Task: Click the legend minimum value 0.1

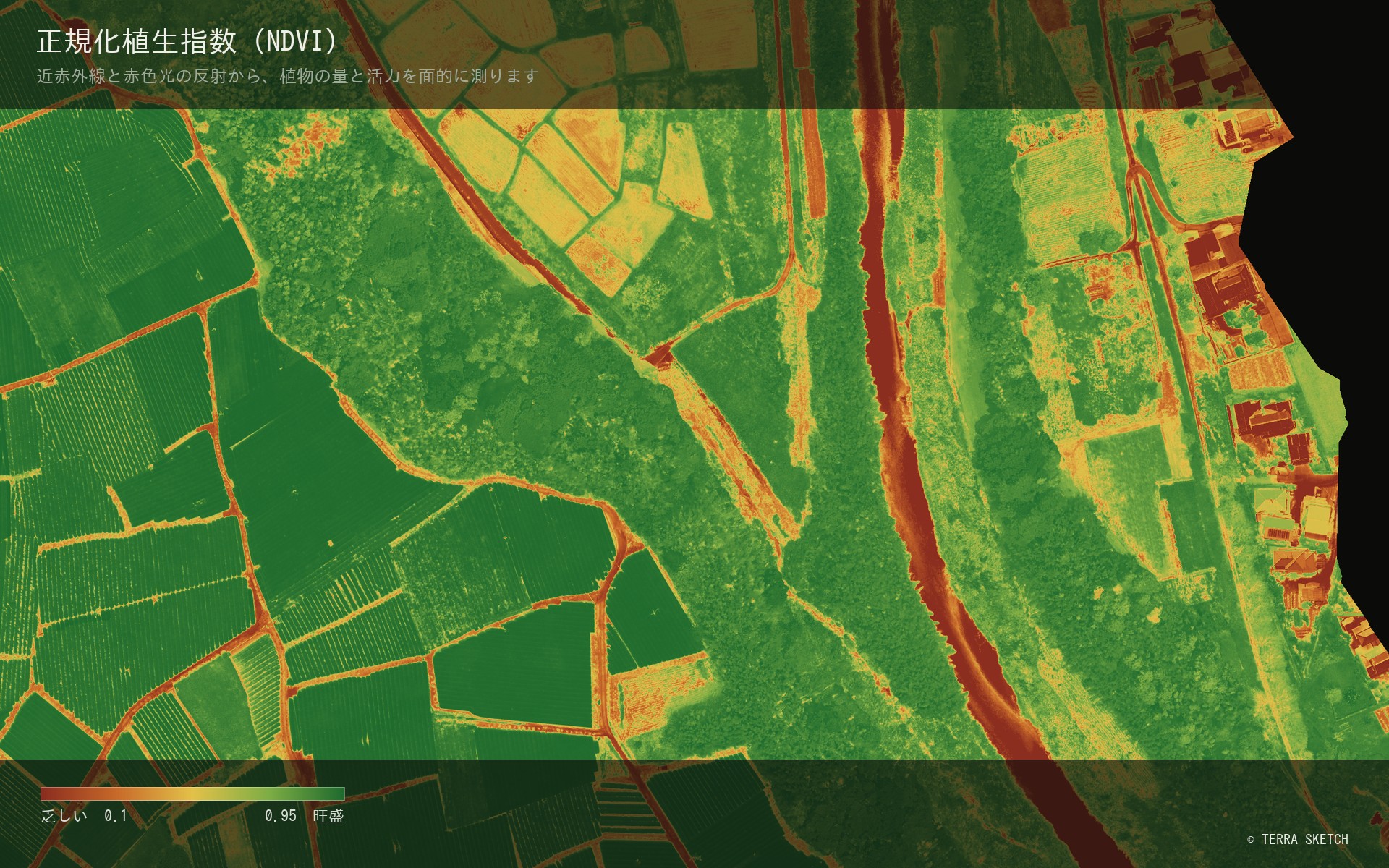Action: point(116,816)
